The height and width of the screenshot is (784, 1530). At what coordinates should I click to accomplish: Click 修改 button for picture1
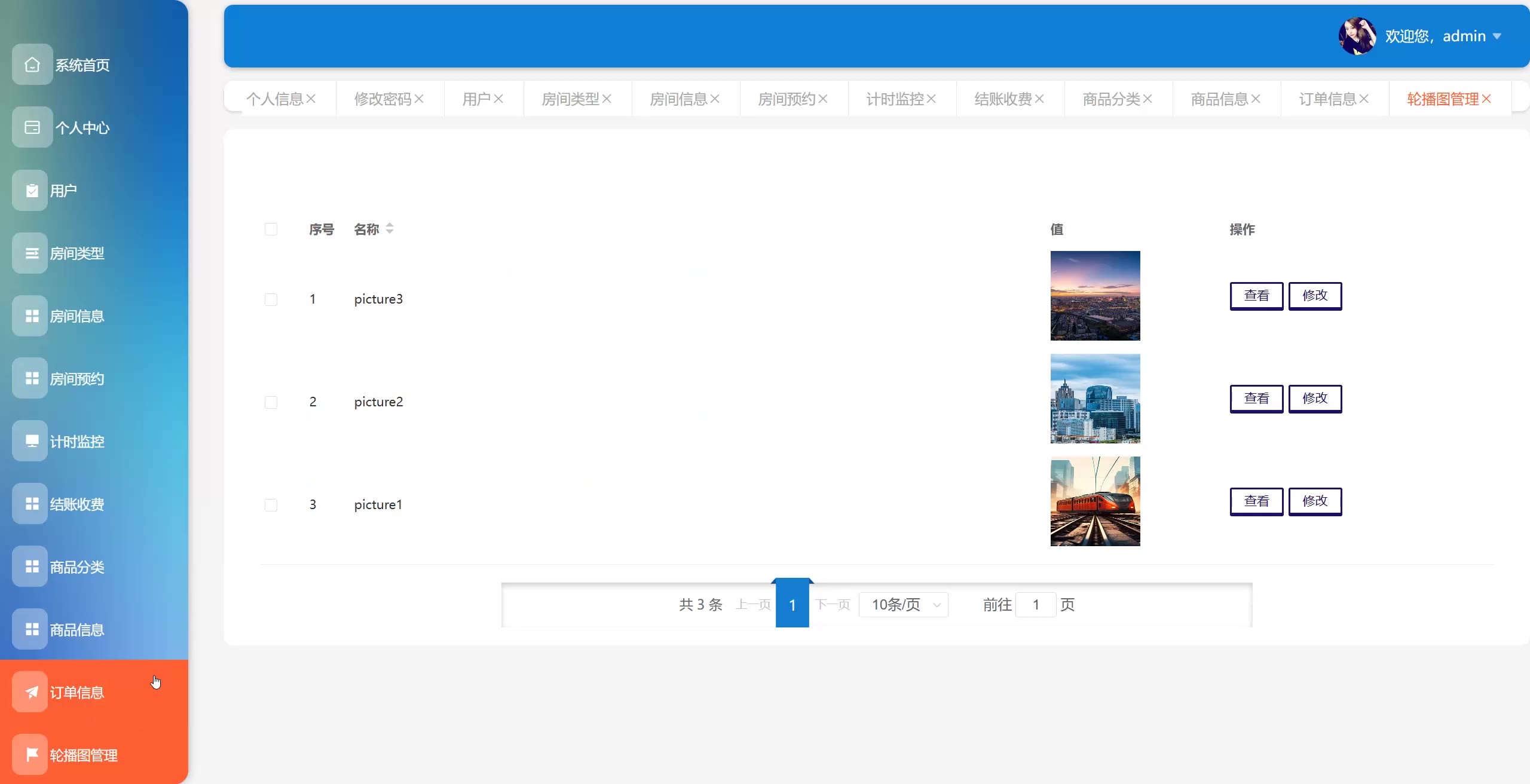click(x=1315, y=501)
